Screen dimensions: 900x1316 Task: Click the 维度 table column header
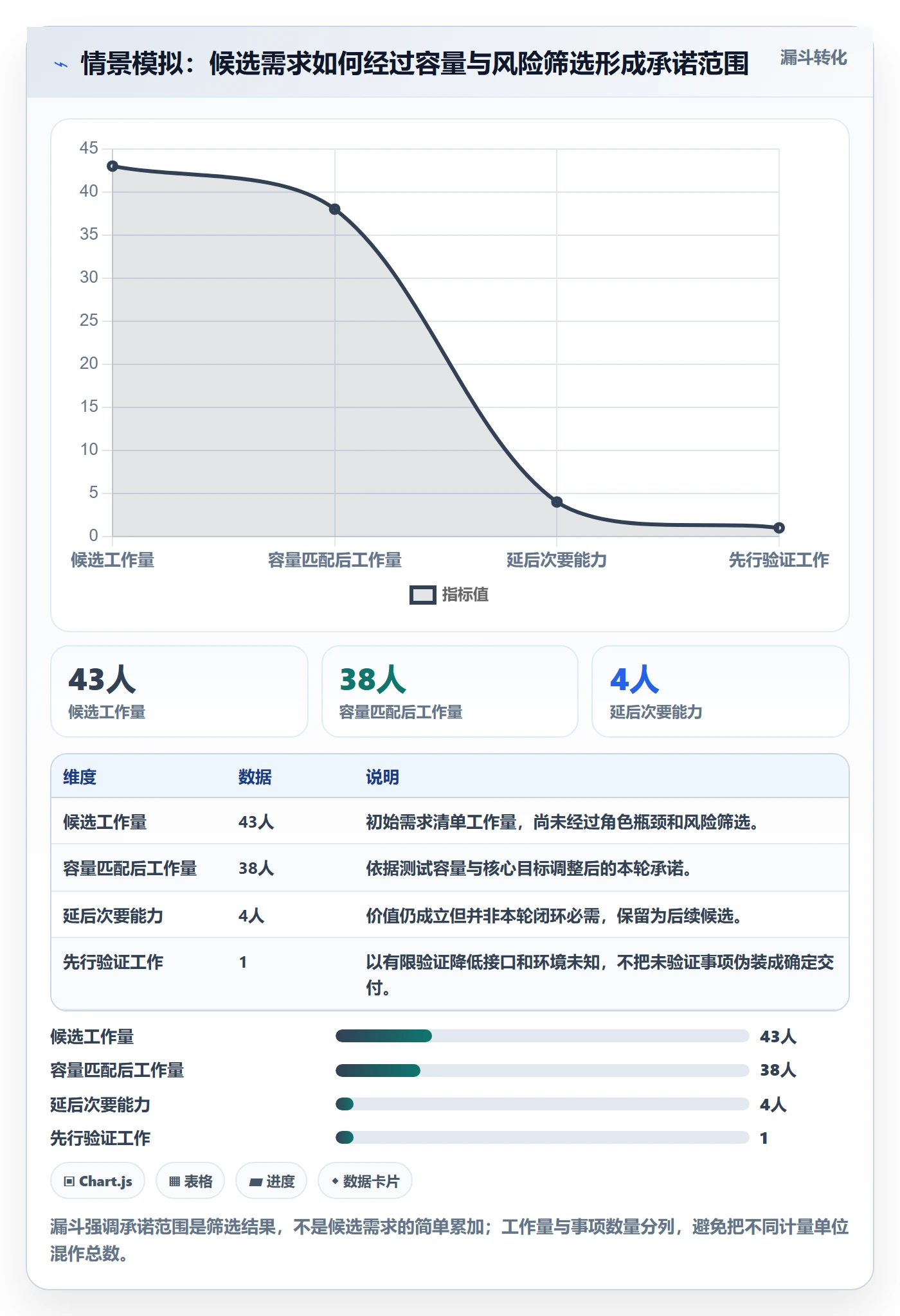tap(80, 777)
